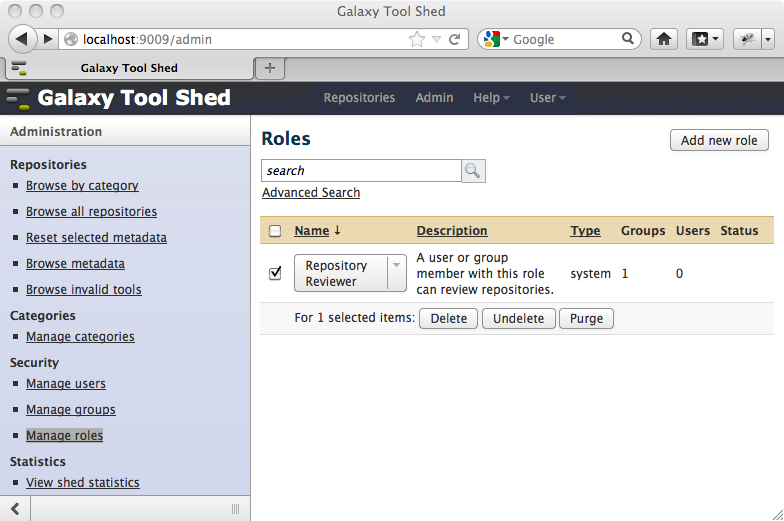
Task: Open Manage roles link
Action: point(64,436)
